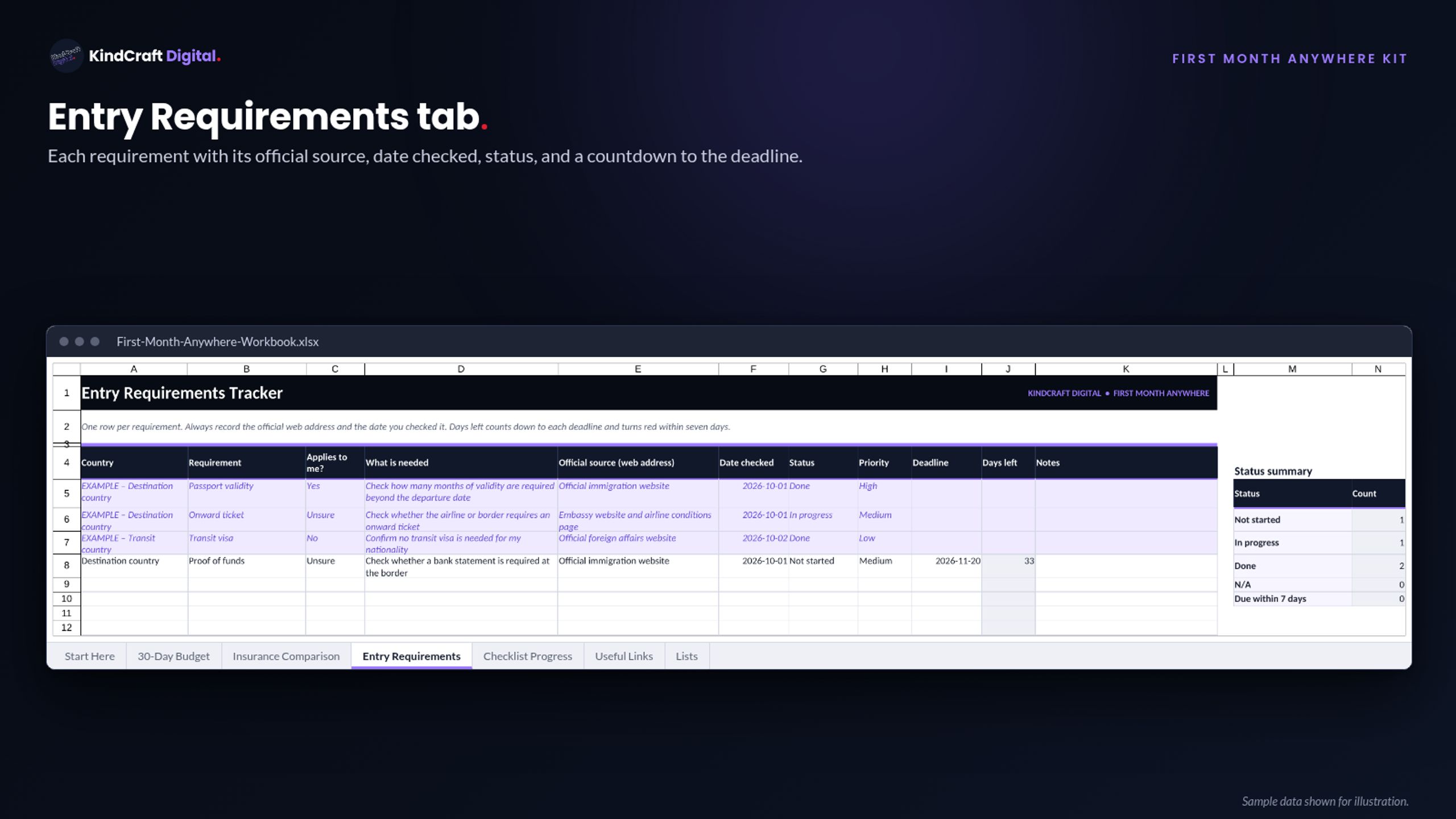Click the 'Low' priority cell
The width and height of the screenshot is (1456, 819).
pyautogui.click(x=884, y=543)
